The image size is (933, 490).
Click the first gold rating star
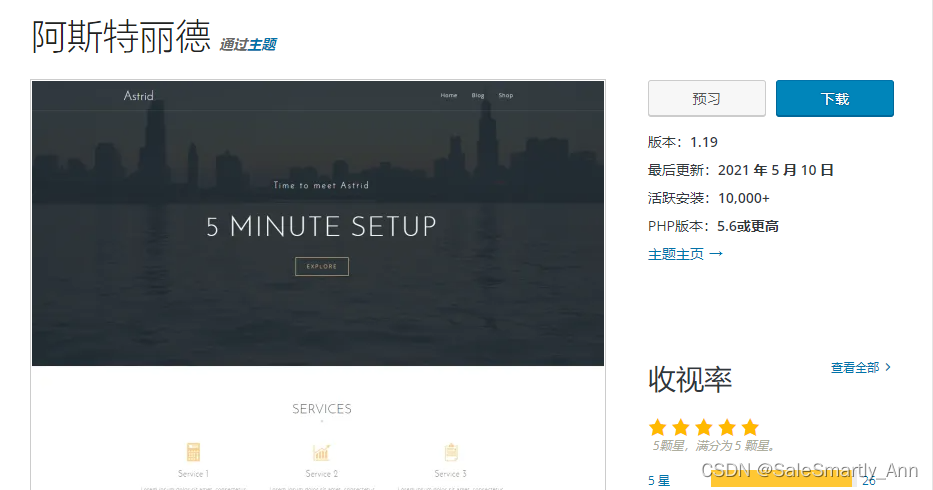(658, 427)
